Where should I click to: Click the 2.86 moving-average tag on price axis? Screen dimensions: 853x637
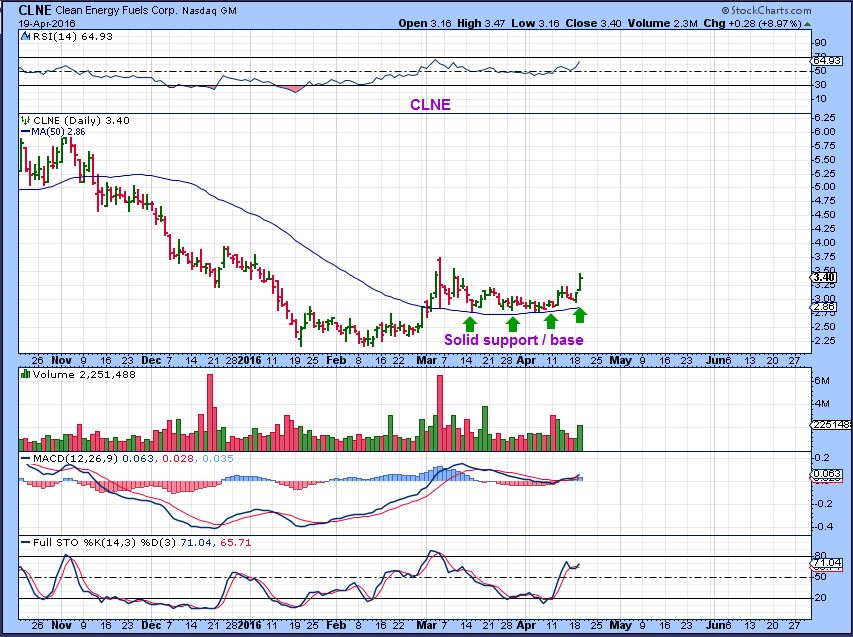(x=825, y=307)
